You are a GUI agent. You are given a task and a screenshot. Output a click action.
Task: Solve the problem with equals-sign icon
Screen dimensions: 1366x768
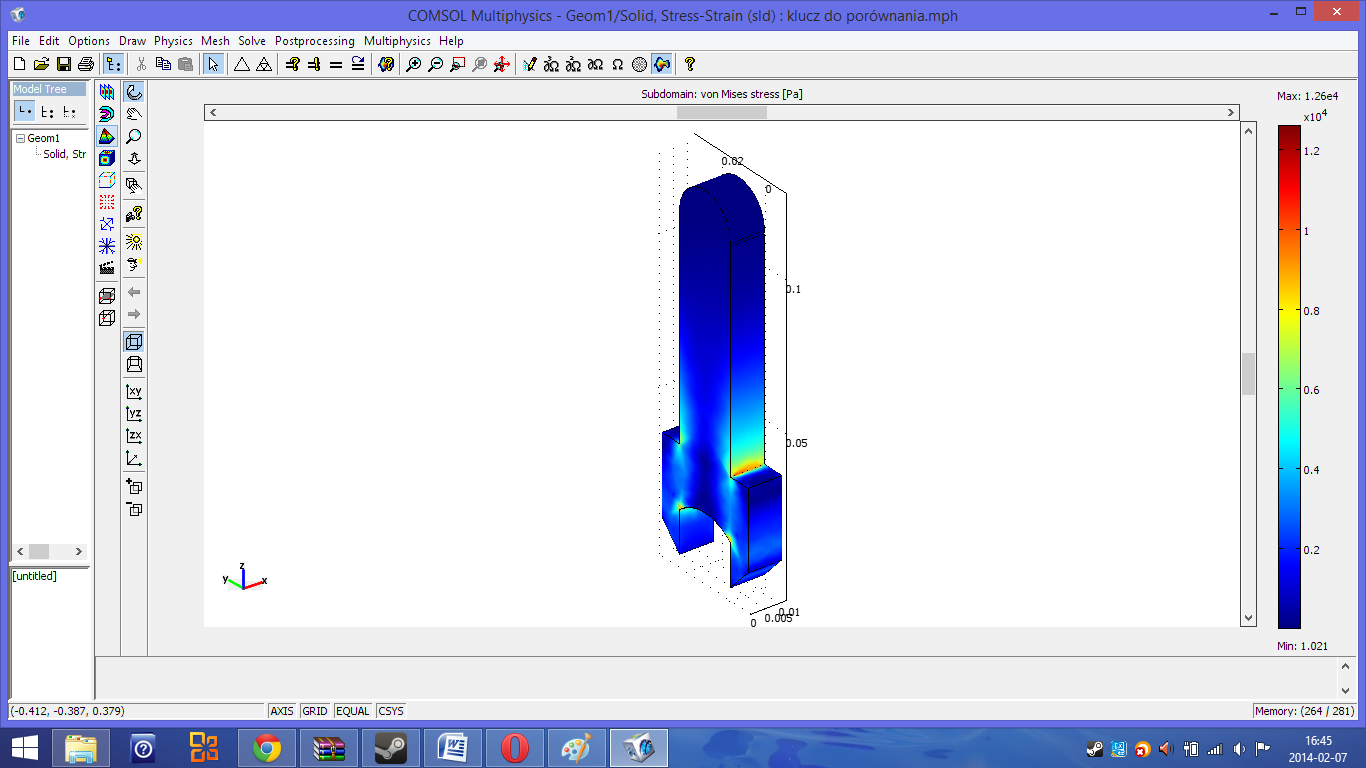coord(336,64)
